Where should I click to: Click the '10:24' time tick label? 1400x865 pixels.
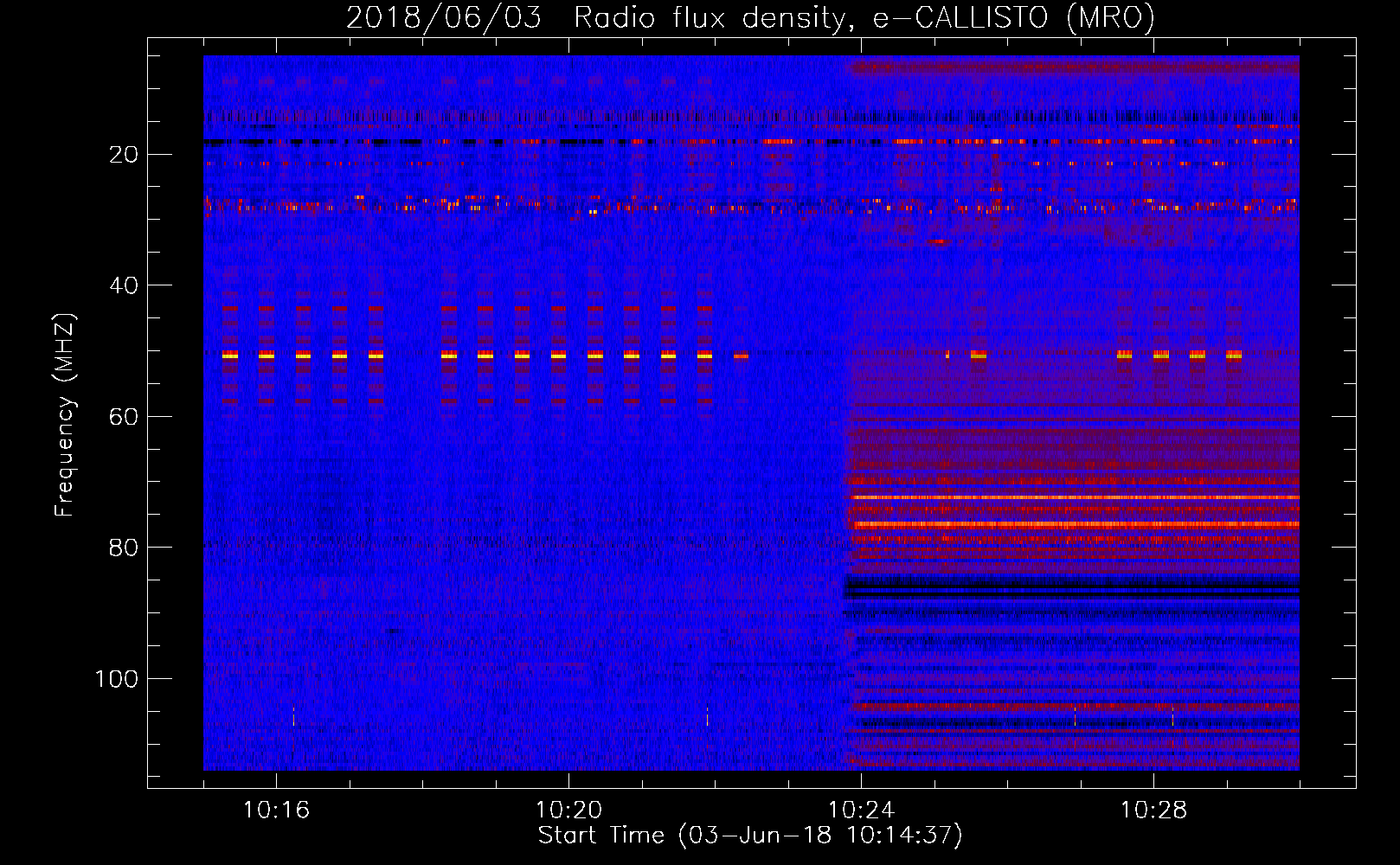point(861,811)
